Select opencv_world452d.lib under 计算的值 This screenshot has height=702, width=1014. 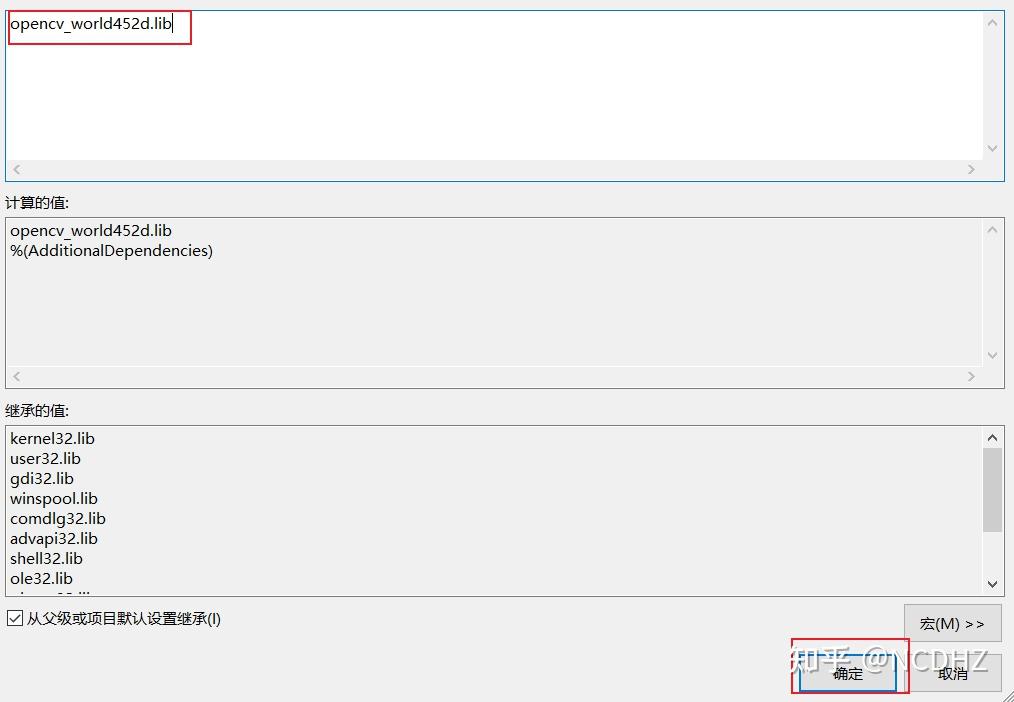(90, 230)
